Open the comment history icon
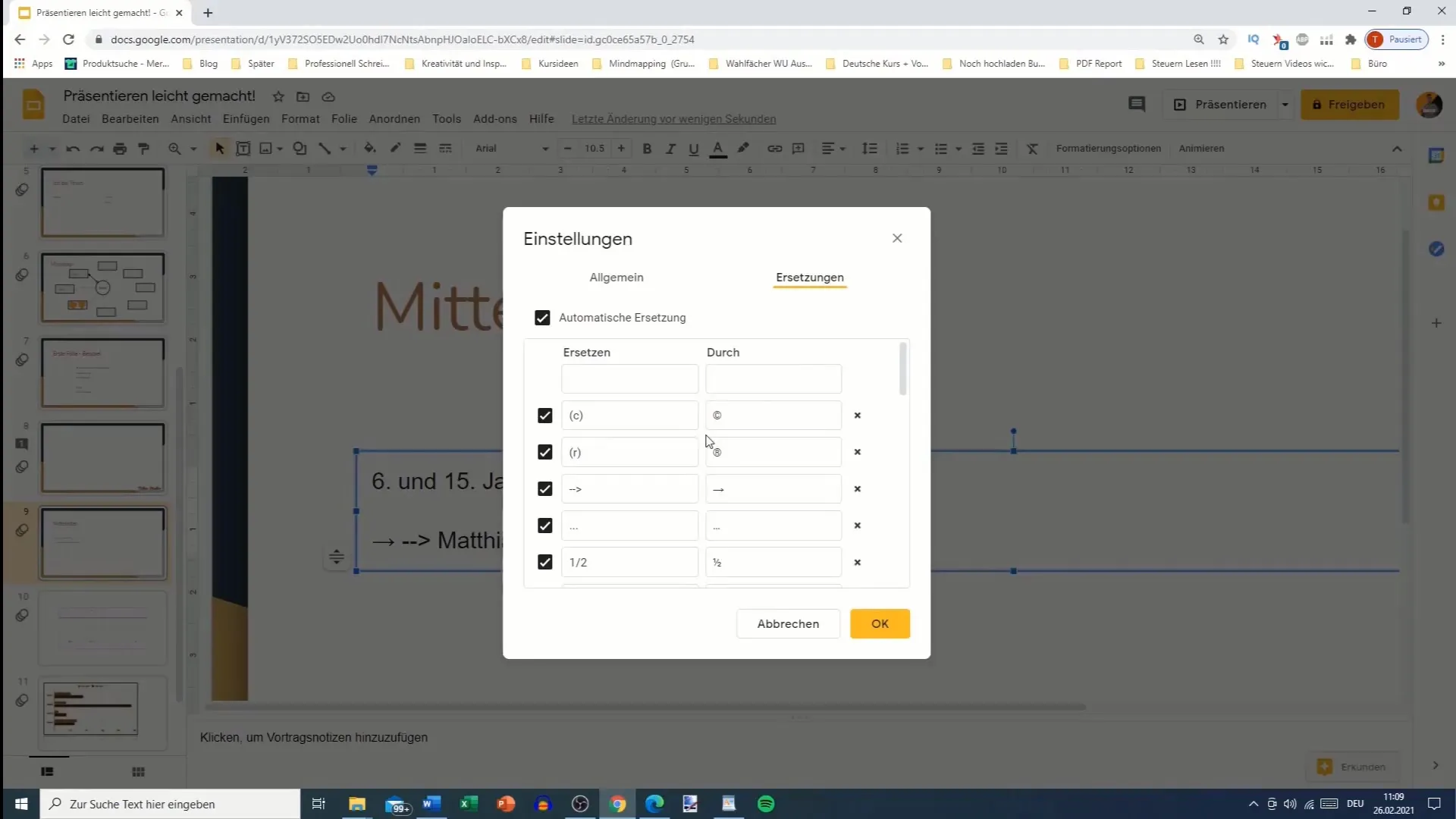 coord(1137,105)
